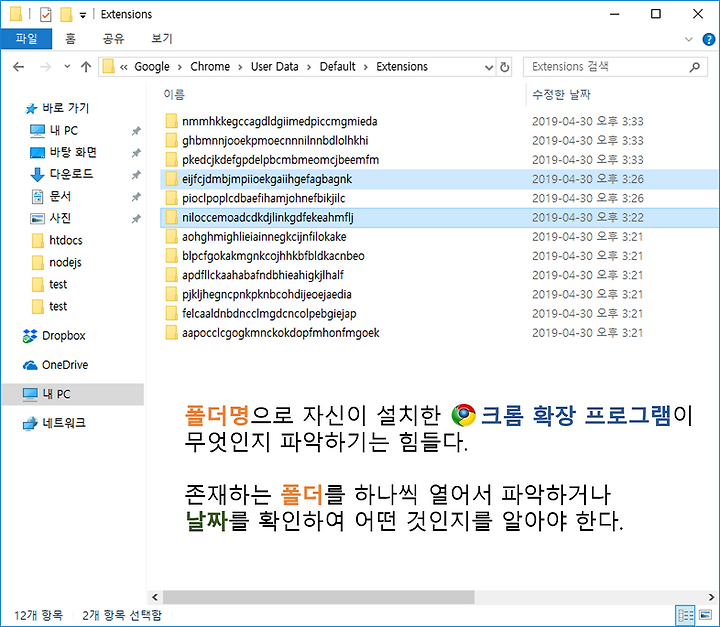Screen dimensions: 720x627
Task: Click the new folder quick access icon
Action: click(66, 15)
